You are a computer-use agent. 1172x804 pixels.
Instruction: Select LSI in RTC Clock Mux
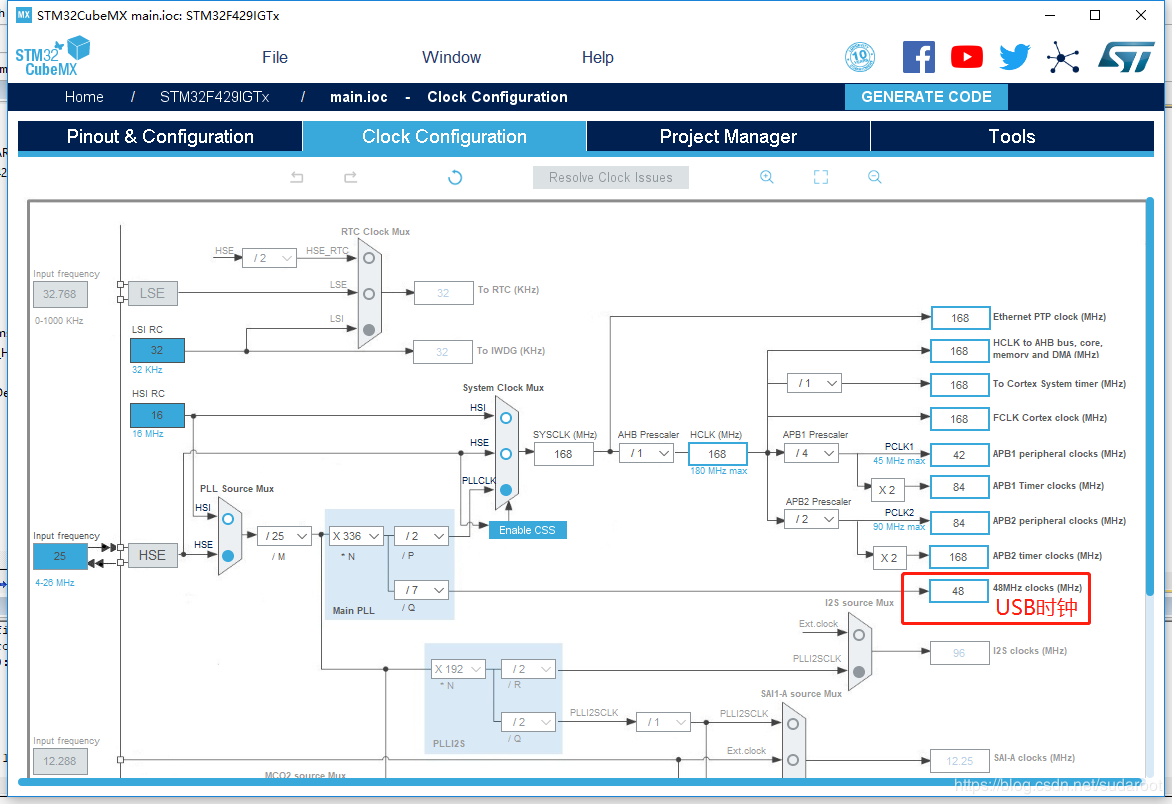368,330
